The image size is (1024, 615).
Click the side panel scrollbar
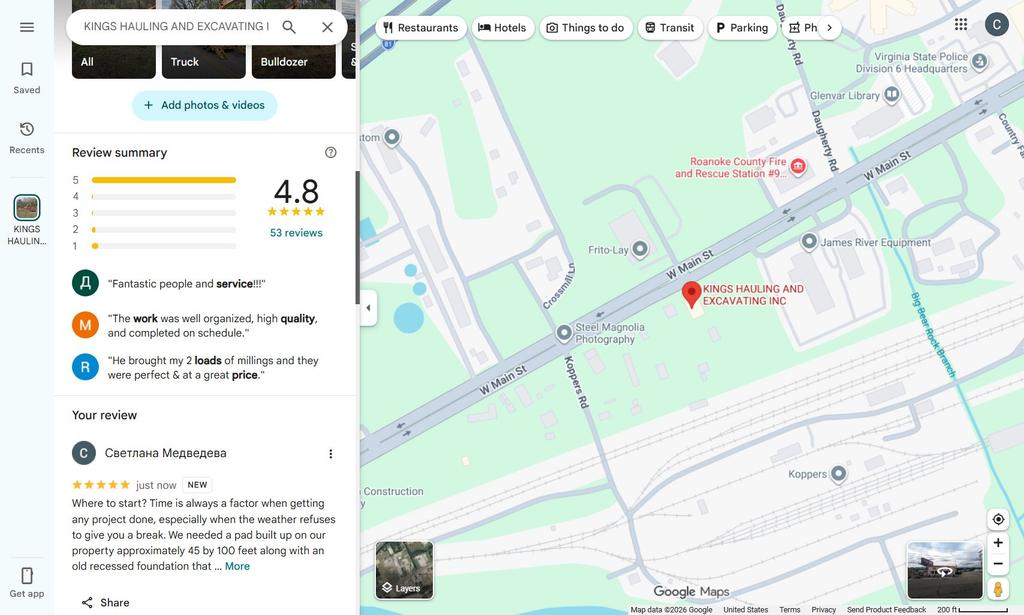(357, 237)
